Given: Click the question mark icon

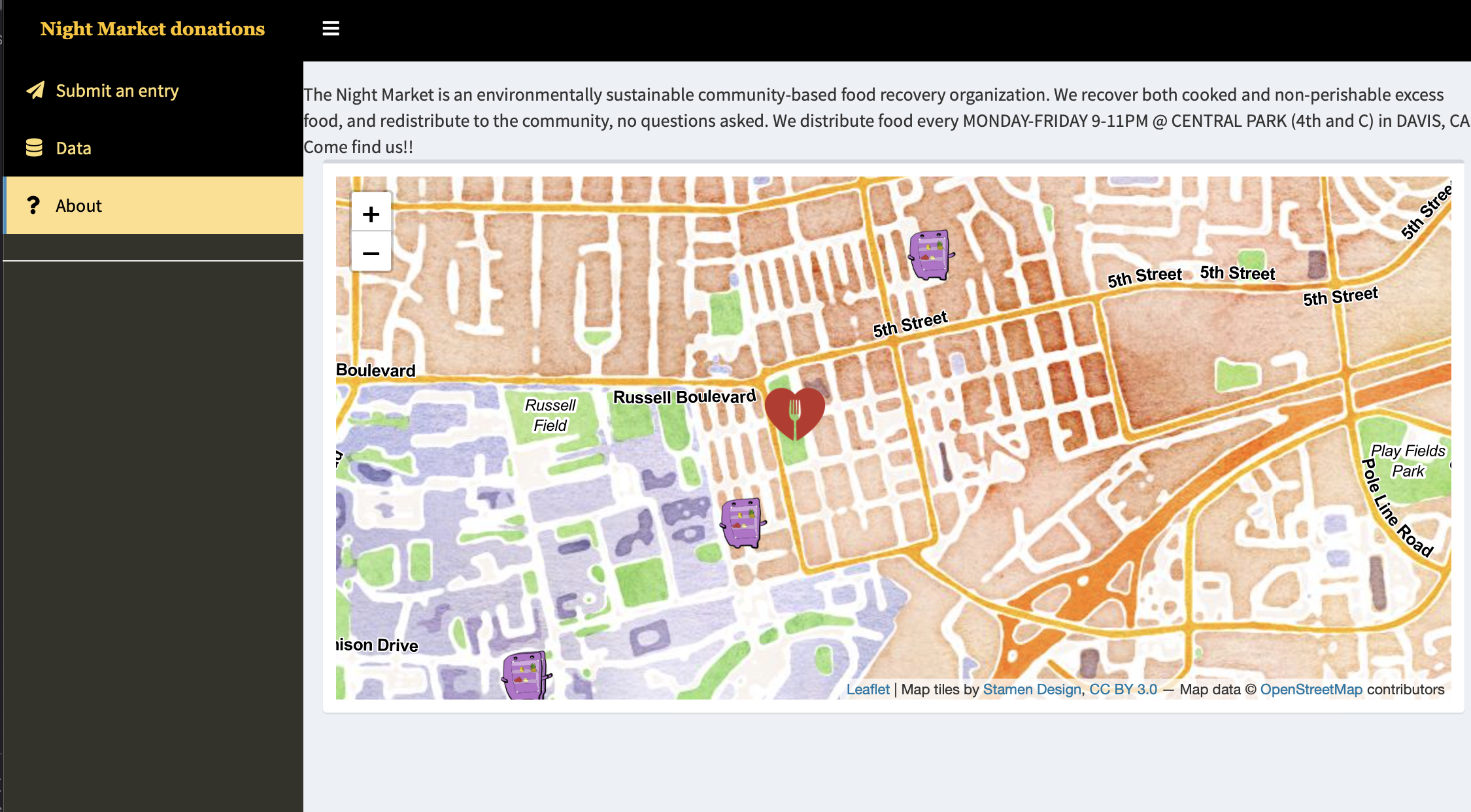Looking at the screenshot, I should pos(33,205).
